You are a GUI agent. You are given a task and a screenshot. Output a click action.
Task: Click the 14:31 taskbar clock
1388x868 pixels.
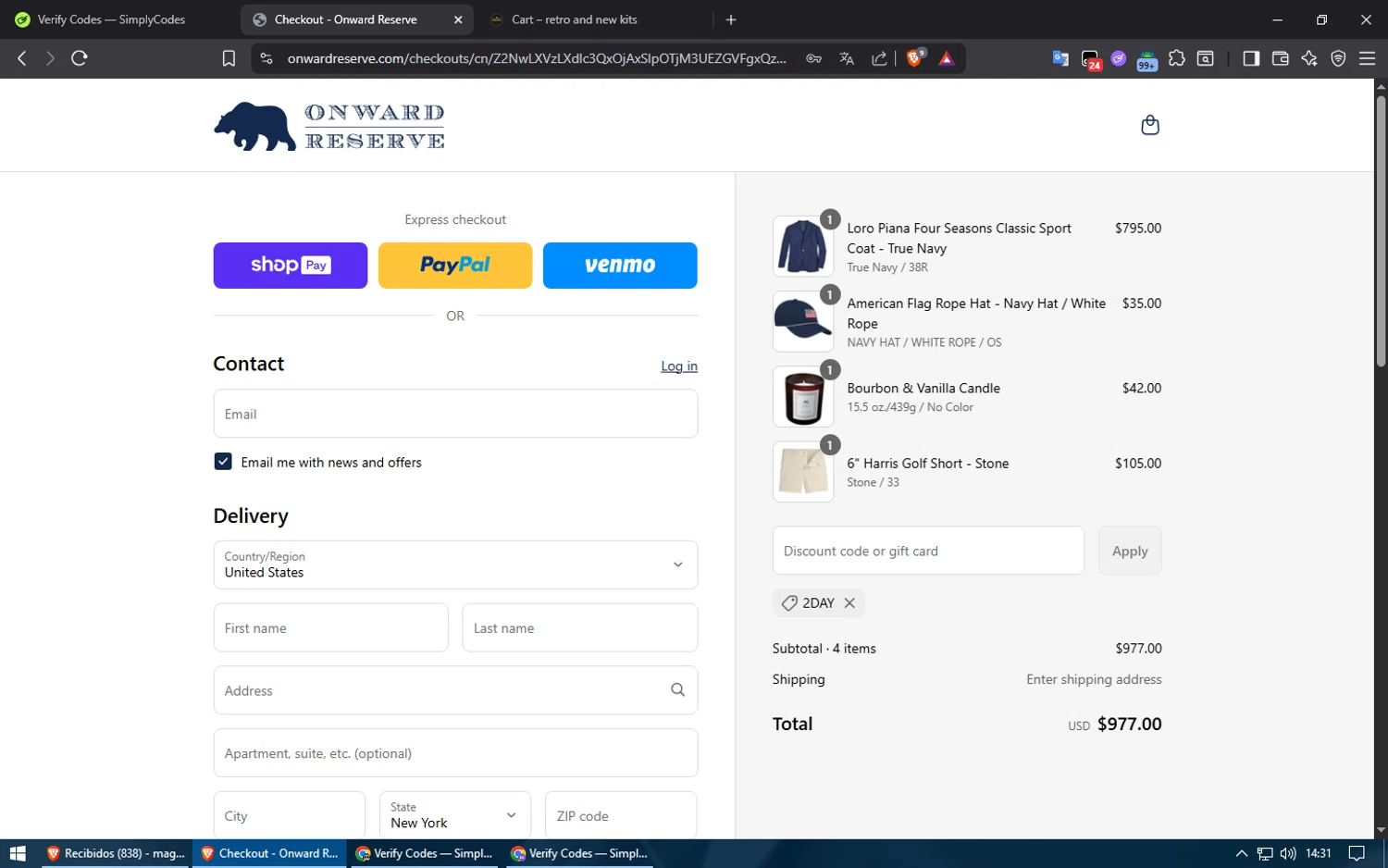coord(1319,853)
